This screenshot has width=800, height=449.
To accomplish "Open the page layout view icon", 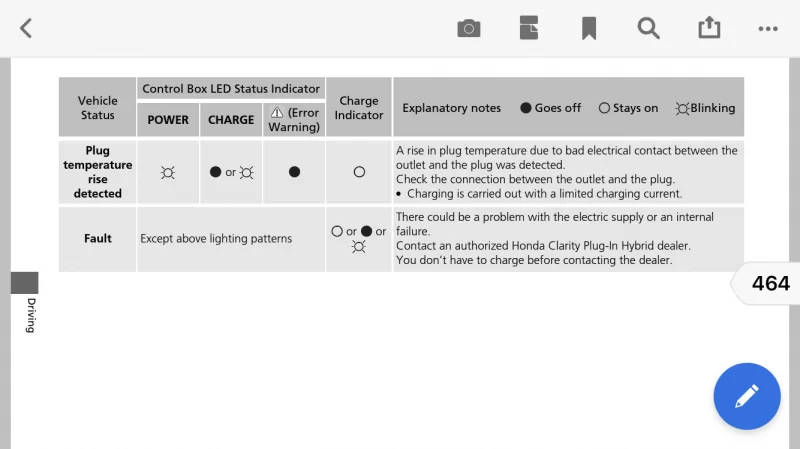I will [529, 28].
